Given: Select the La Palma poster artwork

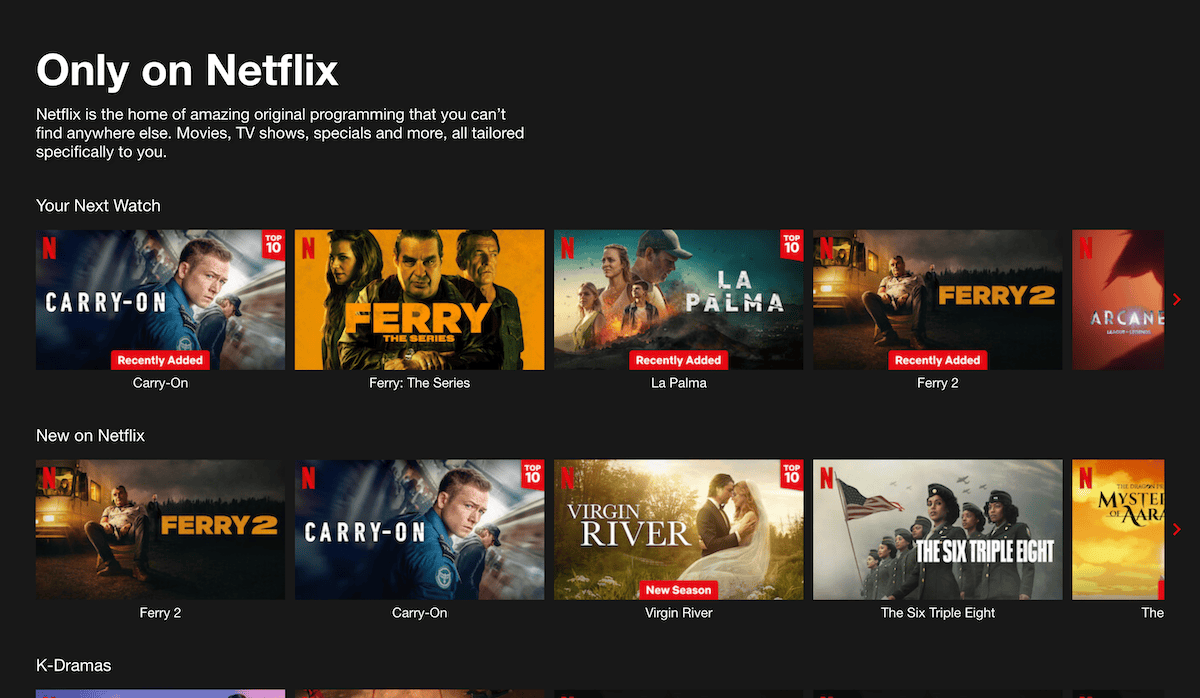Looking at the screenshot, I should 679,300.
